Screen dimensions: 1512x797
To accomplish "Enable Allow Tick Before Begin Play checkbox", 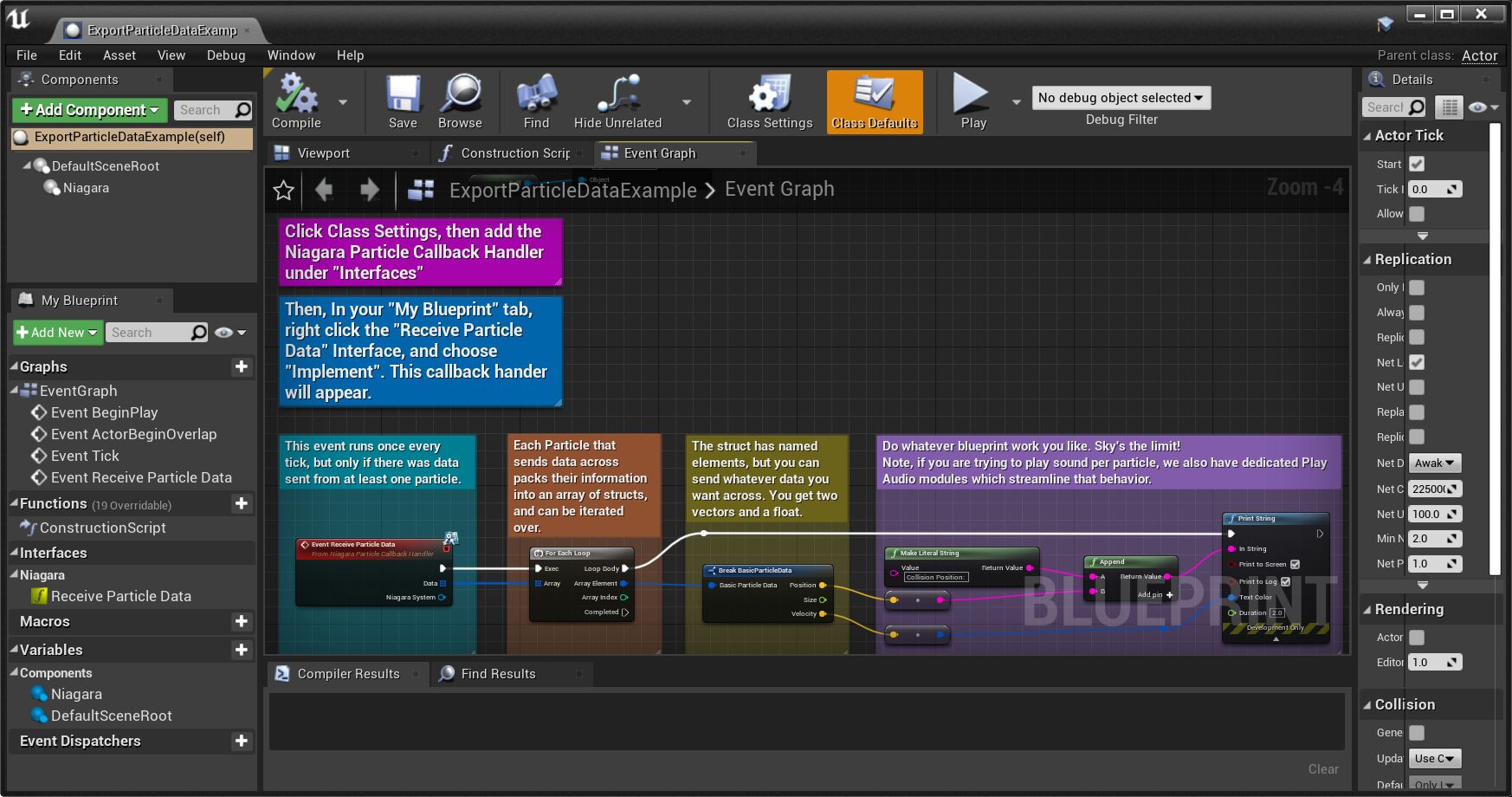I will [1417, 214].
